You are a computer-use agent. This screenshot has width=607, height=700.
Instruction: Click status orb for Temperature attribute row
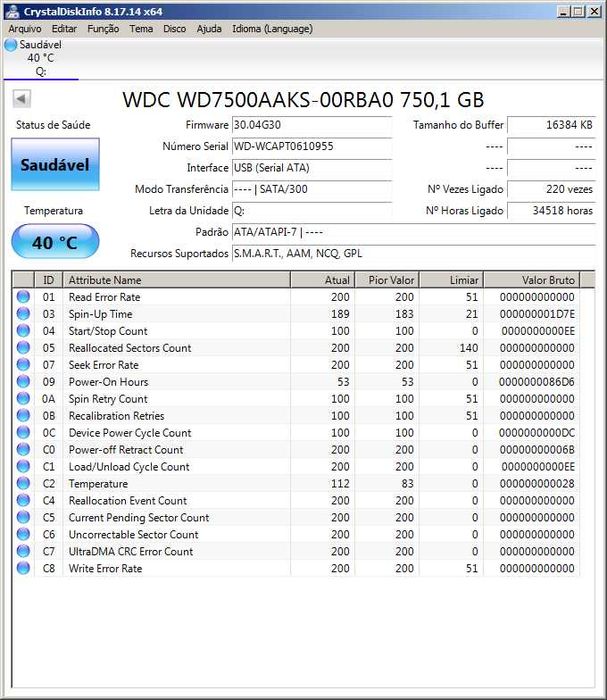[23, 483]
